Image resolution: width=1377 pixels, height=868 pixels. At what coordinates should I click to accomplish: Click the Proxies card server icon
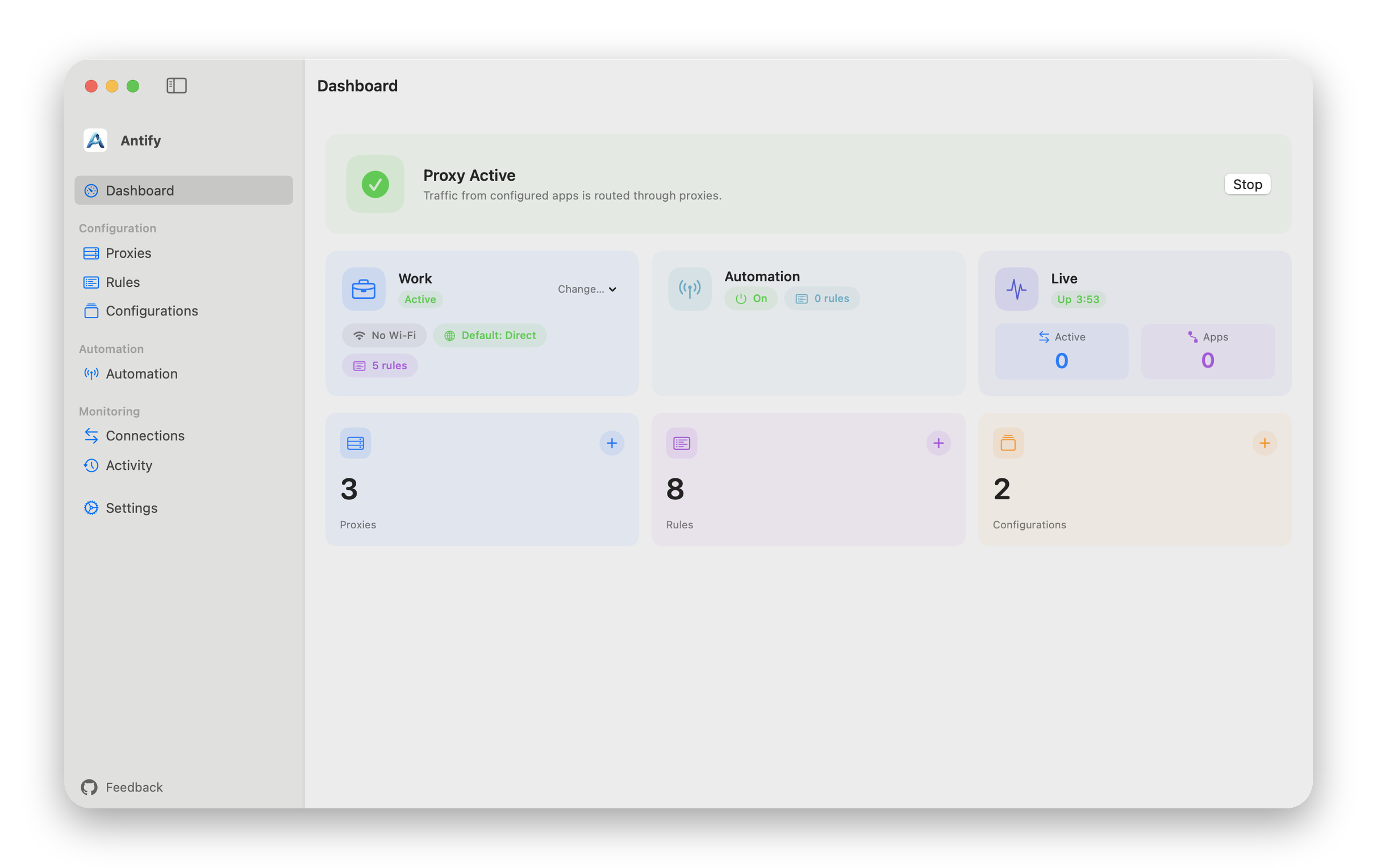coord(355,443)
